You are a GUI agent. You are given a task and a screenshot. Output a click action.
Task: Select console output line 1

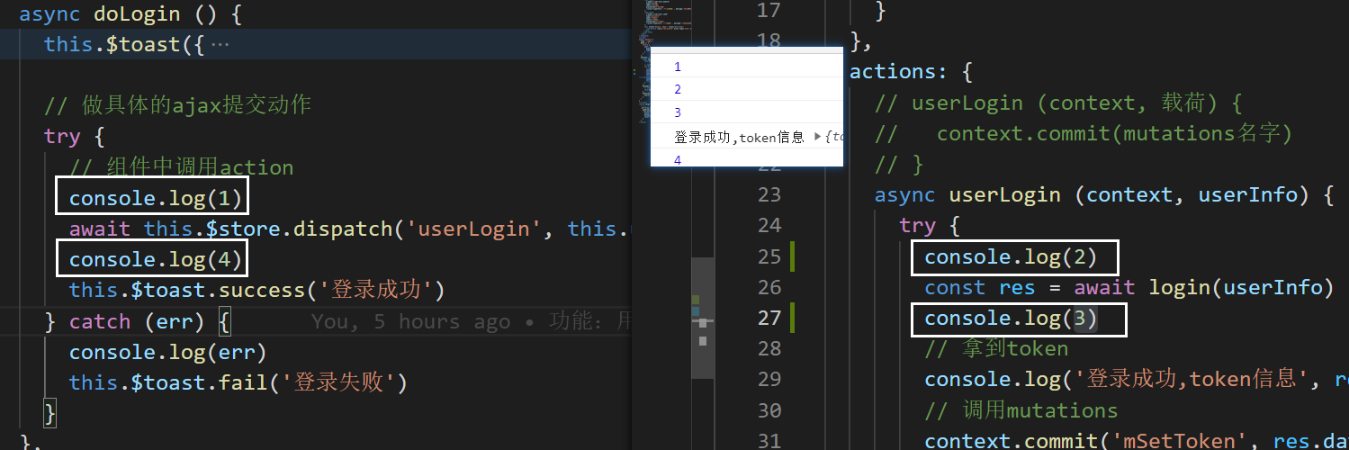click(x=677, y=67)
